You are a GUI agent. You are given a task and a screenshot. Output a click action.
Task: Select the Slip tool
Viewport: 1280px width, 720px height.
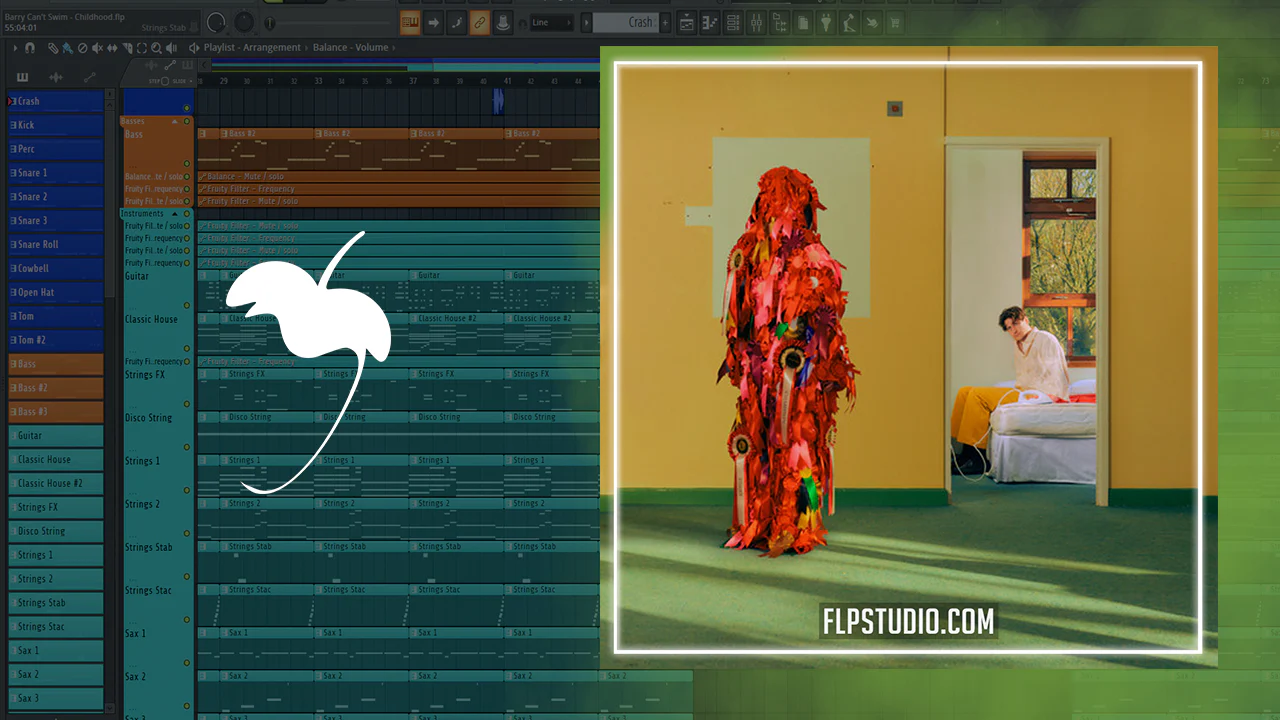click(x=113, y=47)
